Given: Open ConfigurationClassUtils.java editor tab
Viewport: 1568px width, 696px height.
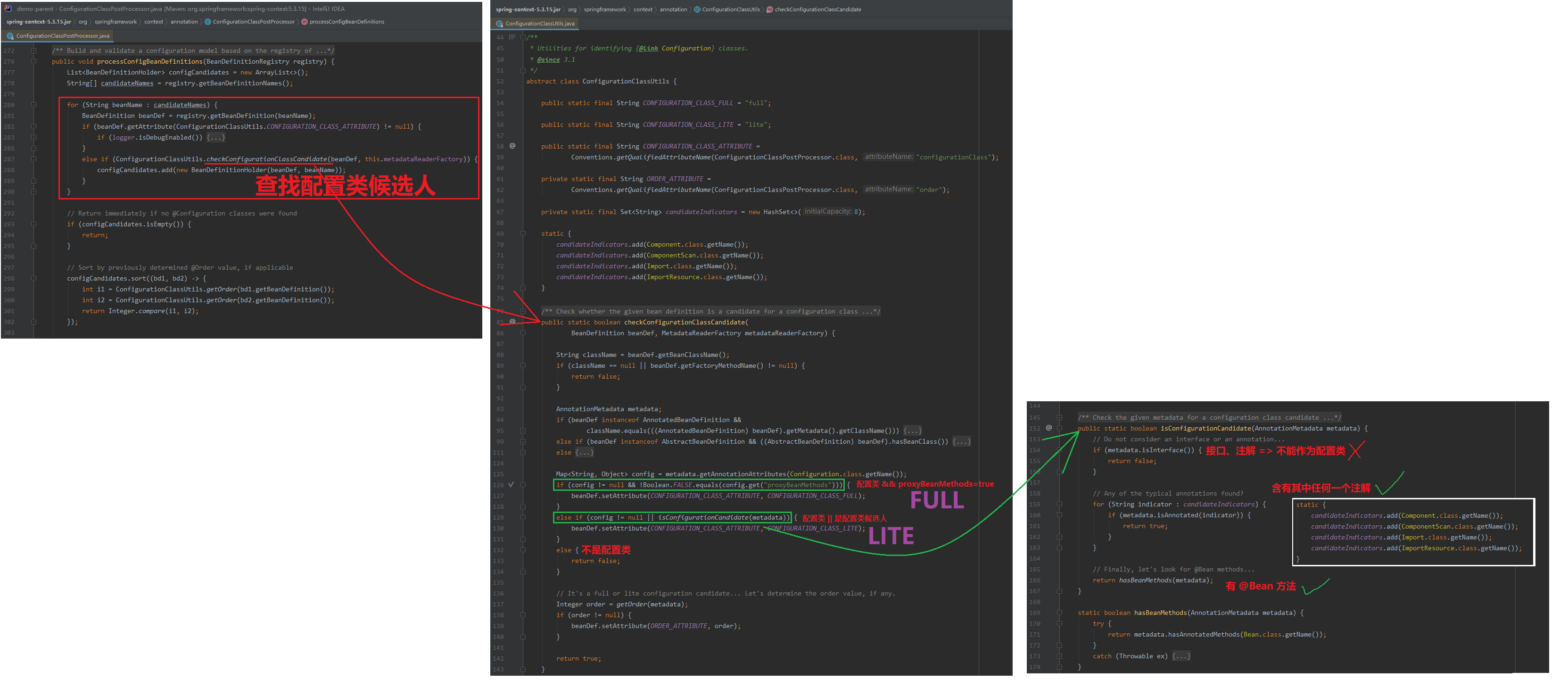Looking at the screenshot, I should pos(535,24).
